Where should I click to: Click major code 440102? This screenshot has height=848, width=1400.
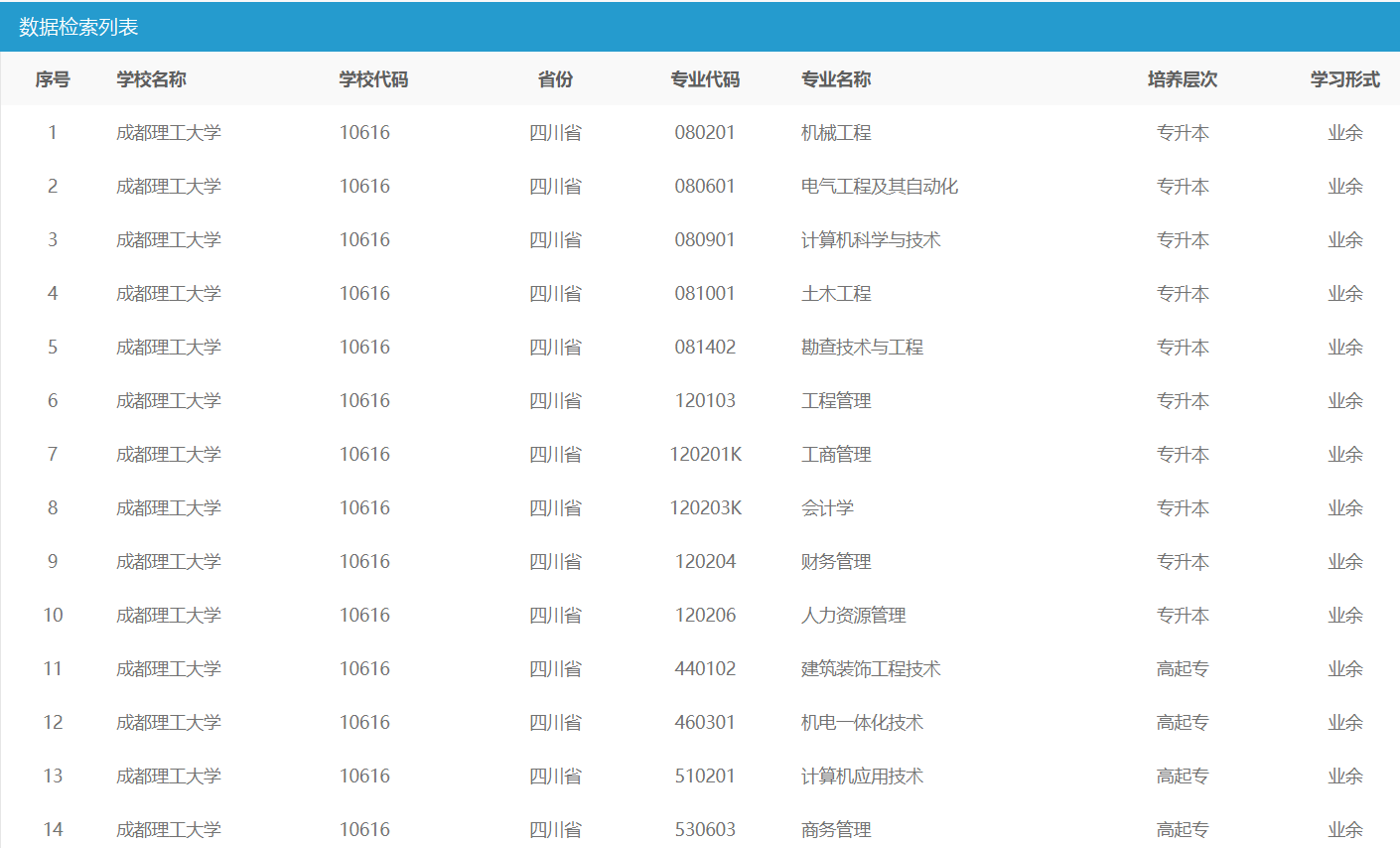pos(705,669)
